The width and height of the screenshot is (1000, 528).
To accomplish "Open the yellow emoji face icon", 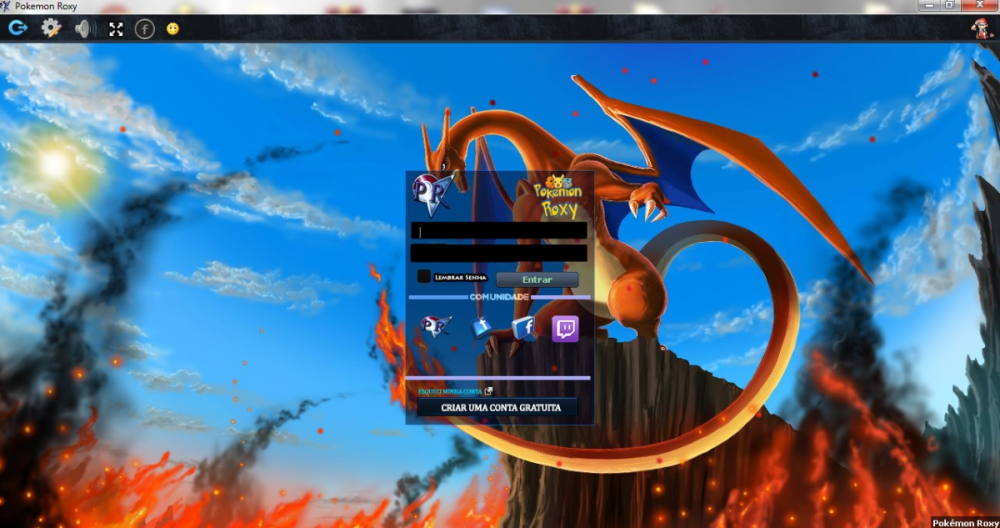I will (x=173, y=29).
